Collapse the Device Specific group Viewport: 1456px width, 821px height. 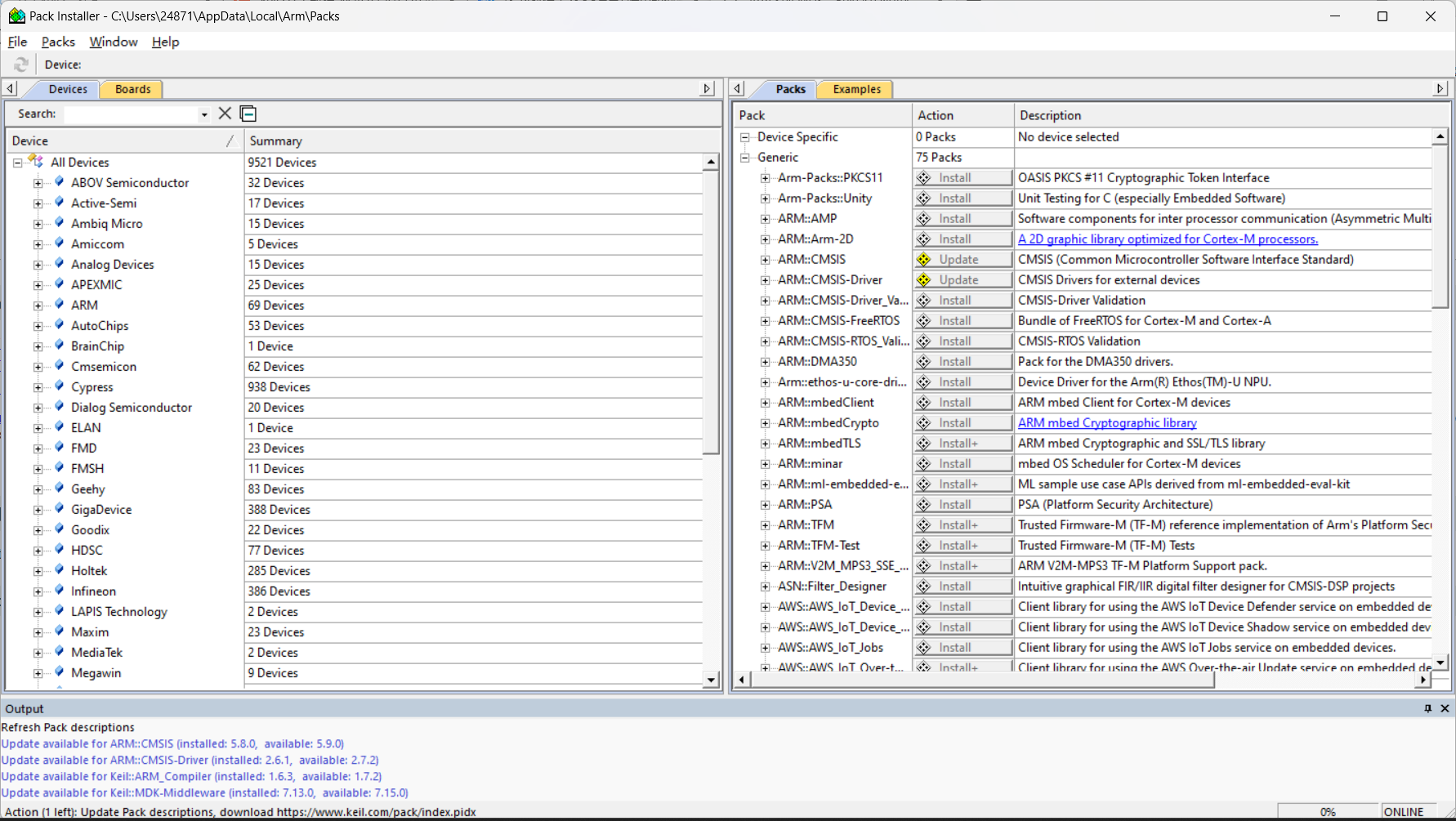click(x=745, y=137)
